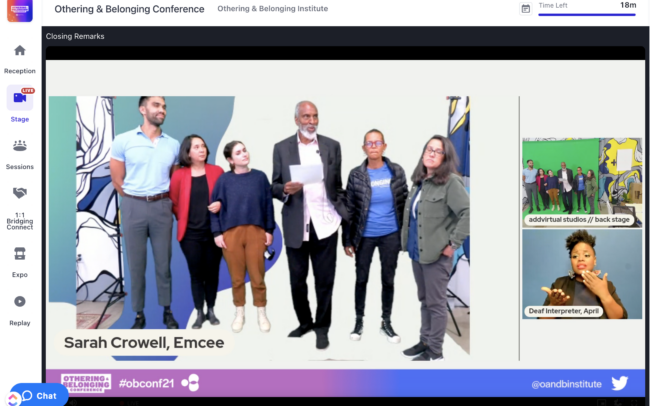Click the Time Left progress bar
This screenshot has height=406, width=650.
pyautogui.click(x=587, y=15)
